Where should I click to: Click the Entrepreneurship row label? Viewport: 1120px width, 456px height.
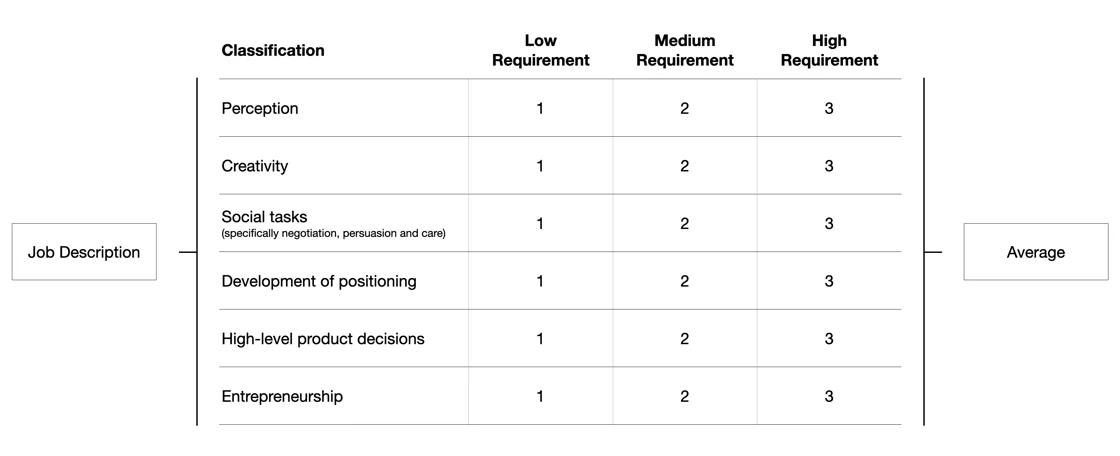pyautogui.click(x=282, y=396)
